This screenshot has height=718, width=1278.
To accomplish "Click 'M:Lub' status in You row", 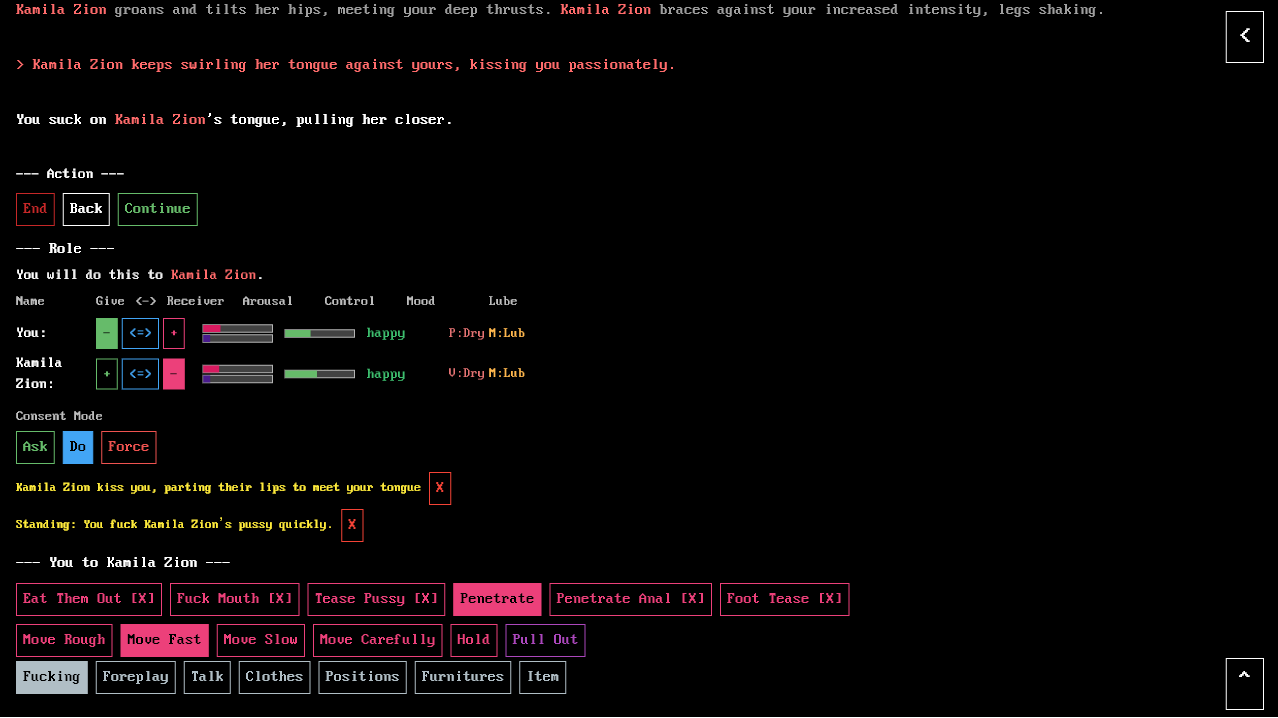I will click(507, 333).
